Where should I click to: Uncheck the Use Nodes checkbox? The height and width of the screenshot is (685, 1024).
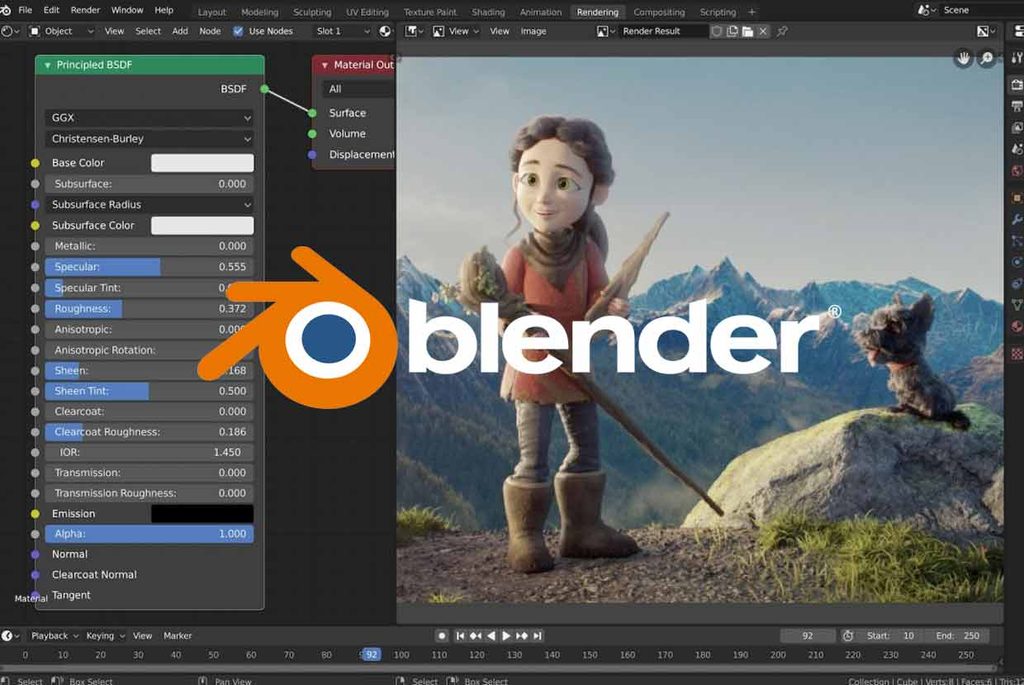(x=238, y=31)
